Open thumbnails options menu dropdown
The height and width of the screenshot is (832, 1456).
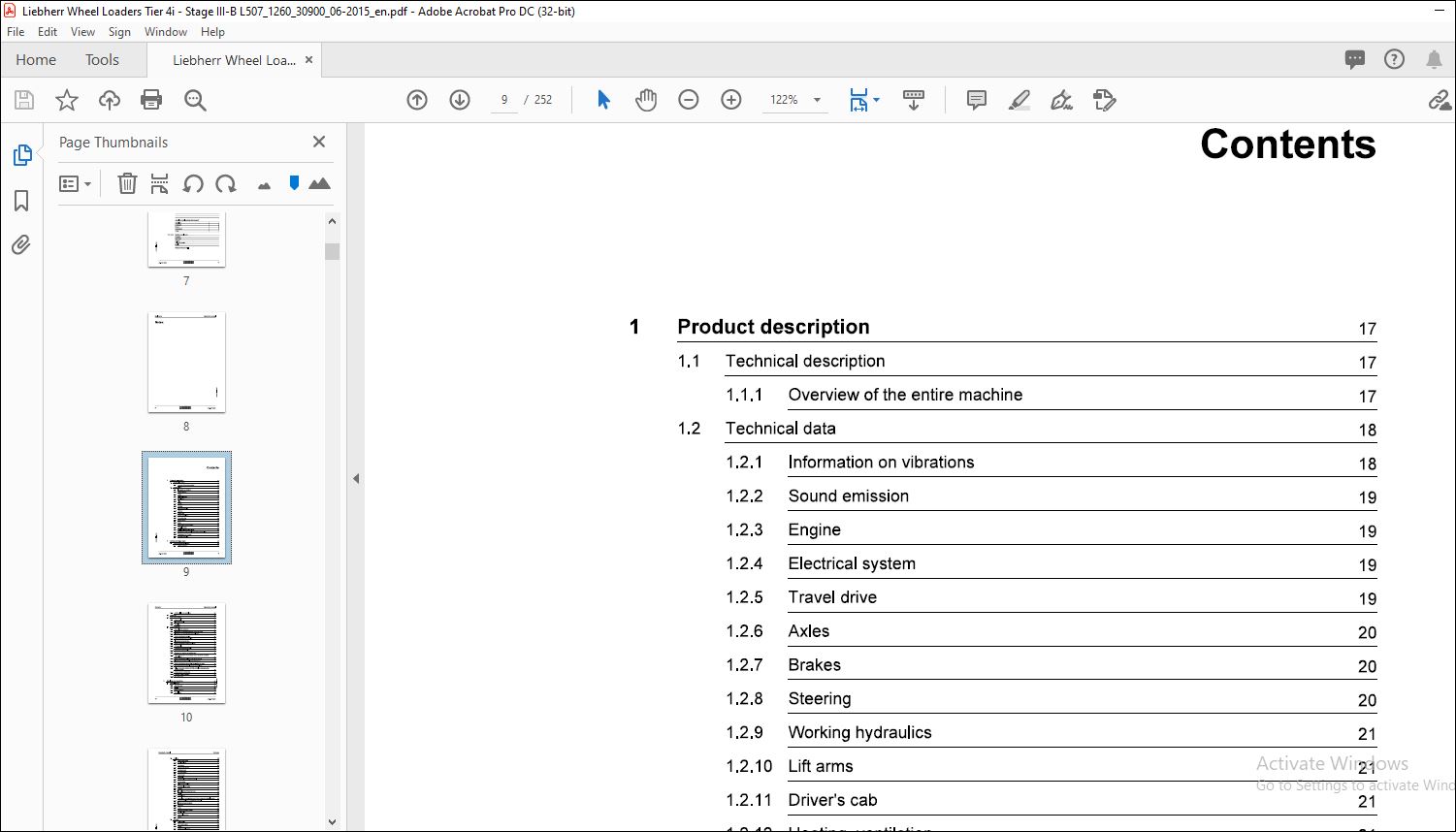(x=75, y=183)
